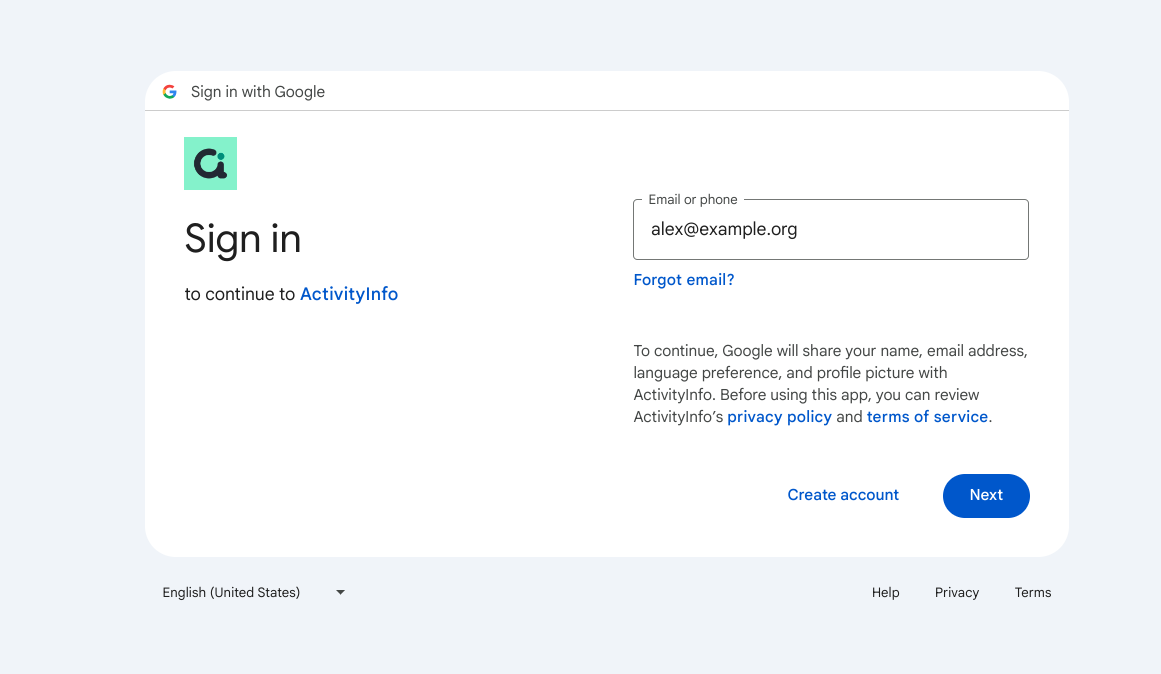Focus the Email or phone field
The image size is (1161, 674).
[x=831, y=230]
